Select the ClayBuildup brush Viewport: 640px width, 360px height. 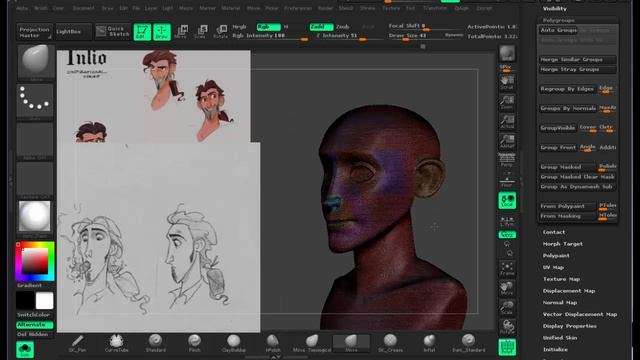click(x=233, y=343)
